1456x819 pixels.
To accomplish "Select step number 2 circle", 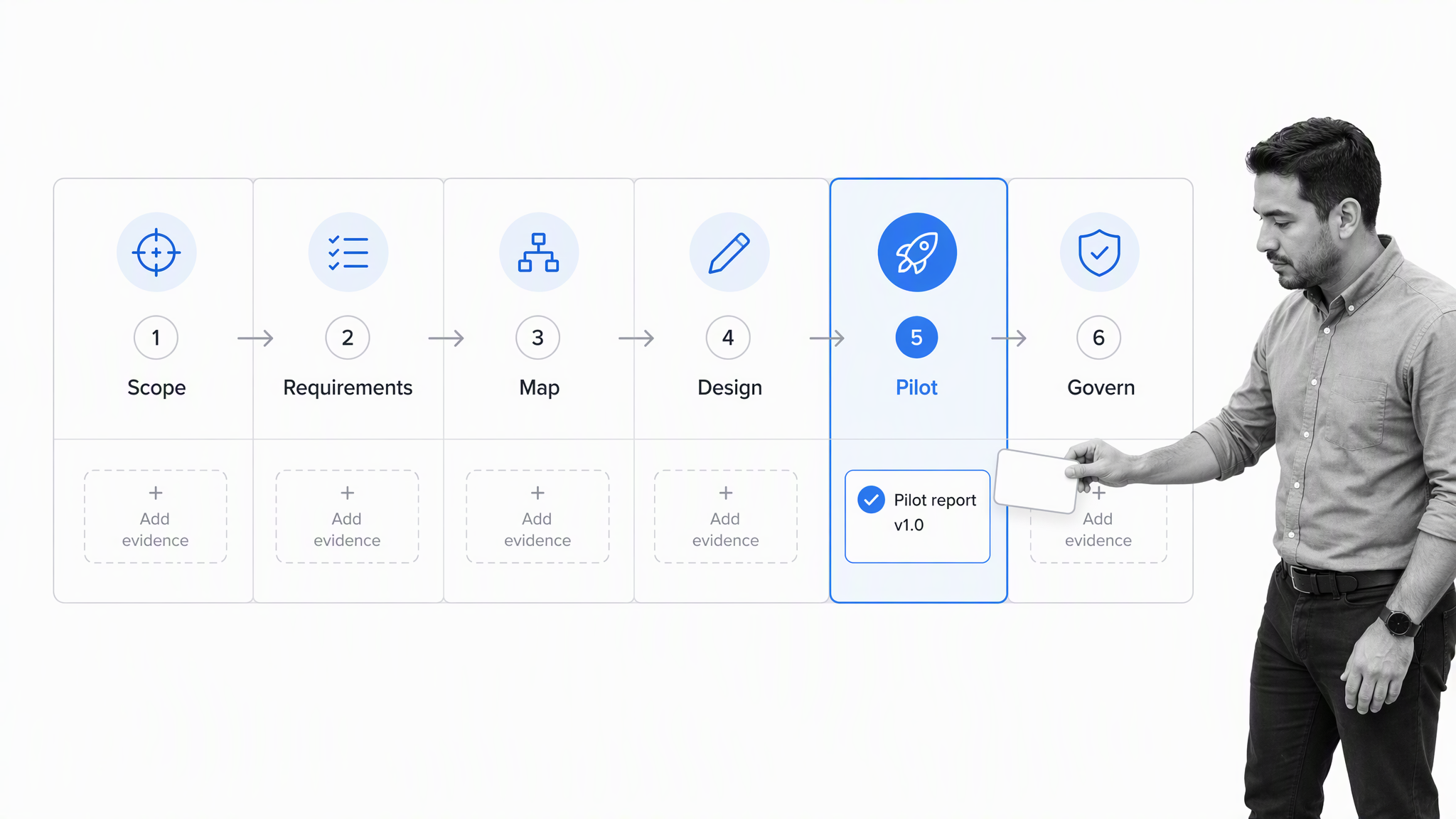I will pyautogui.click(x=348, y=338).
